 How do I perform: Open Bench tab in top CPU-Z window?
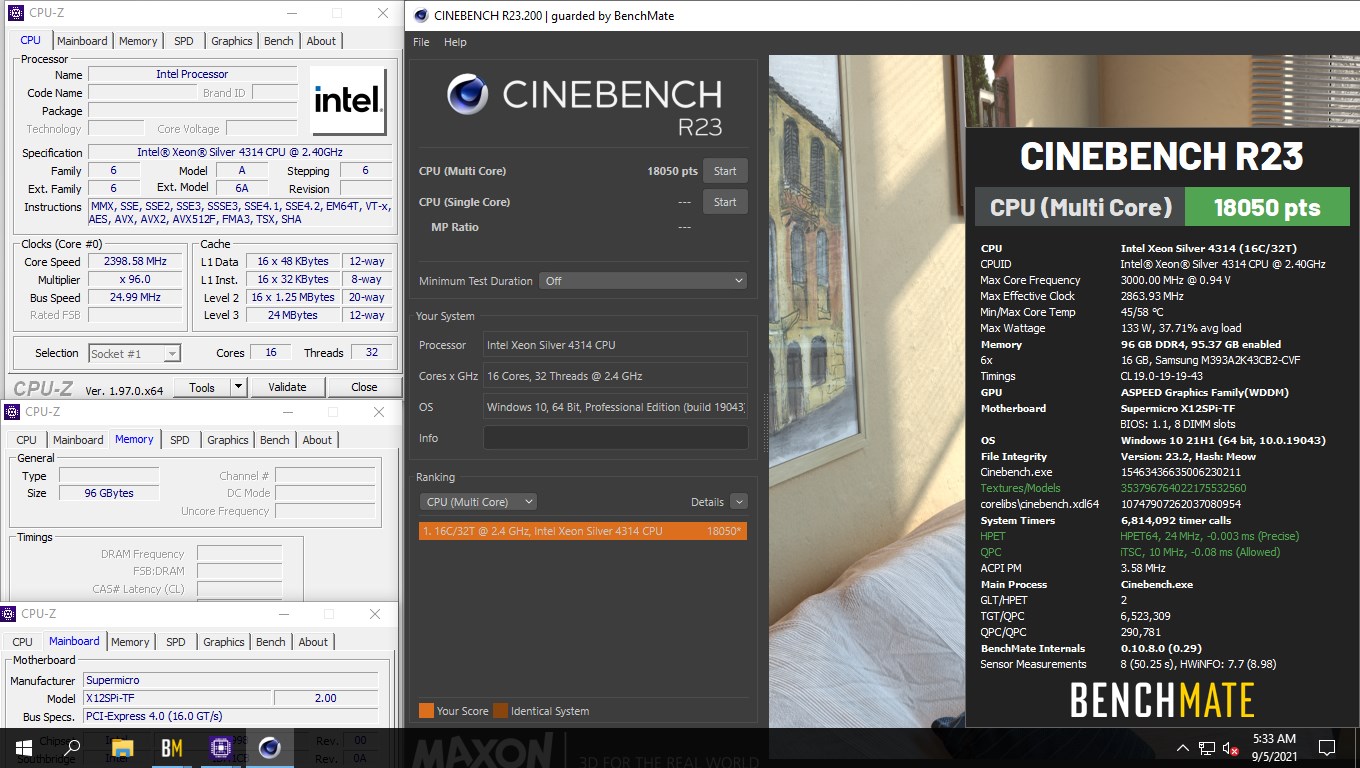(x=279, y=41)
